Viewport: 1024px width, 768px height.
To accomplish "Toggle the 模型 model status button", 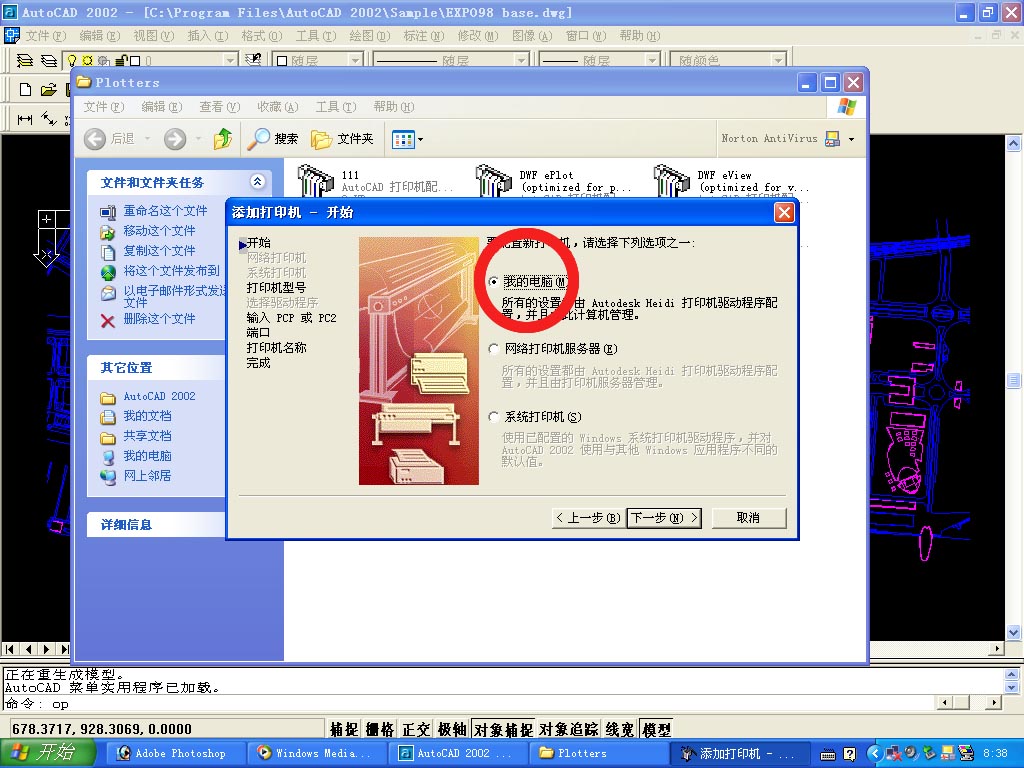I will [x=656, y=729].
